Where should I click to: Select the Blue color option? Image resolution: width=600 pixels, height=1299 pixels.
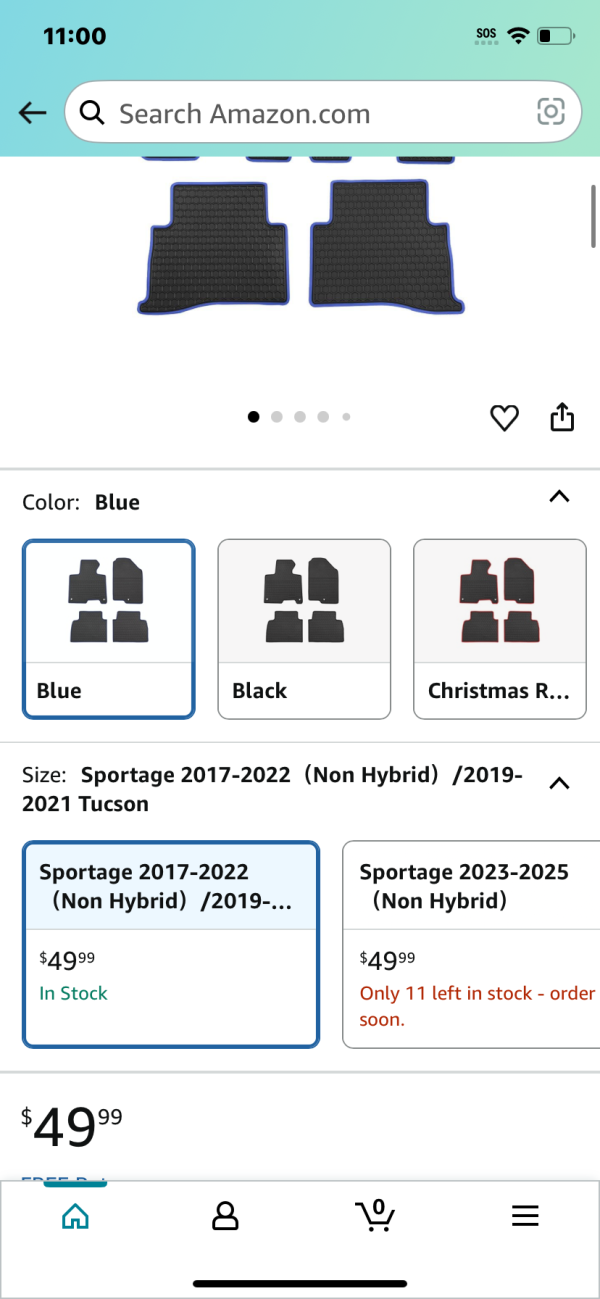tap(109, 629)
